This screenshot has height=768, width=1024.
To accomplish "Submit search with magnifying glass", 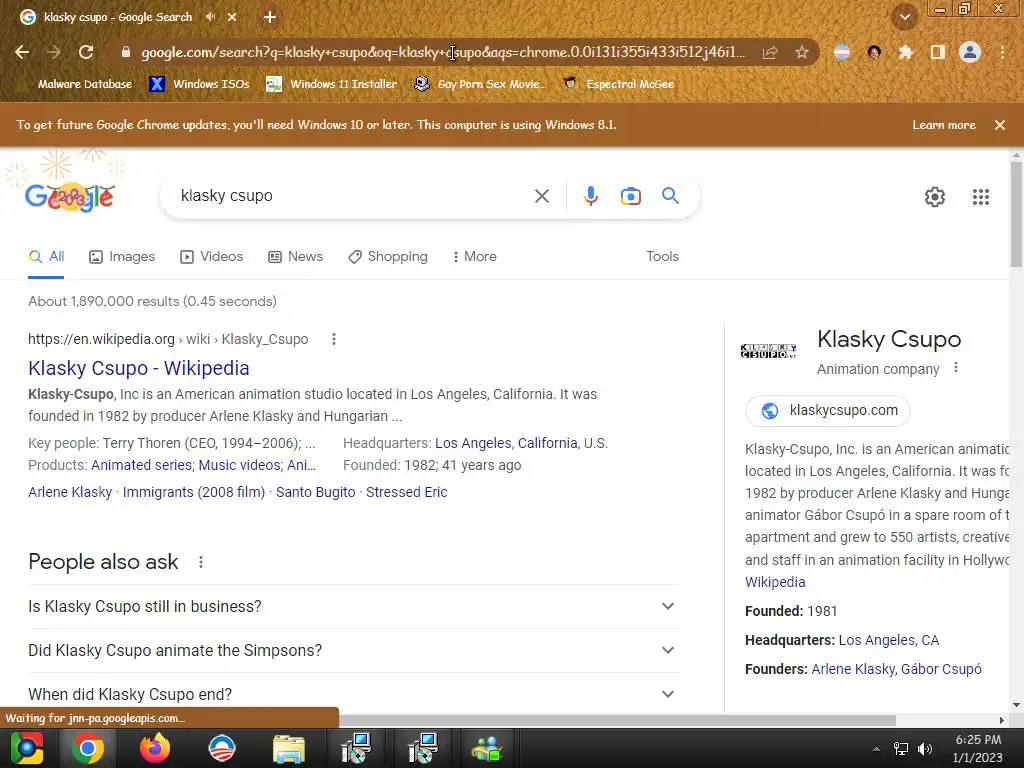I will tap(670, 195).
